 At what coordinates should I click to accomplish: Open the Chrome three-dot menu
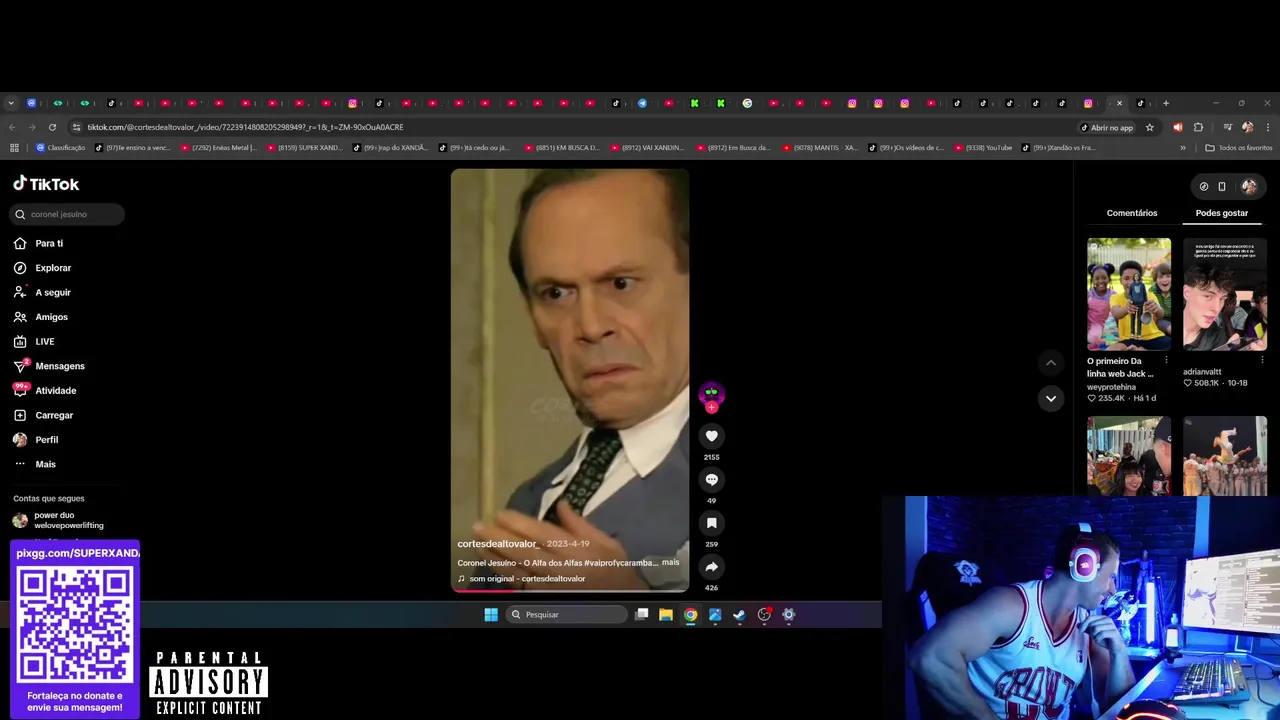(x=1268, y=127)
